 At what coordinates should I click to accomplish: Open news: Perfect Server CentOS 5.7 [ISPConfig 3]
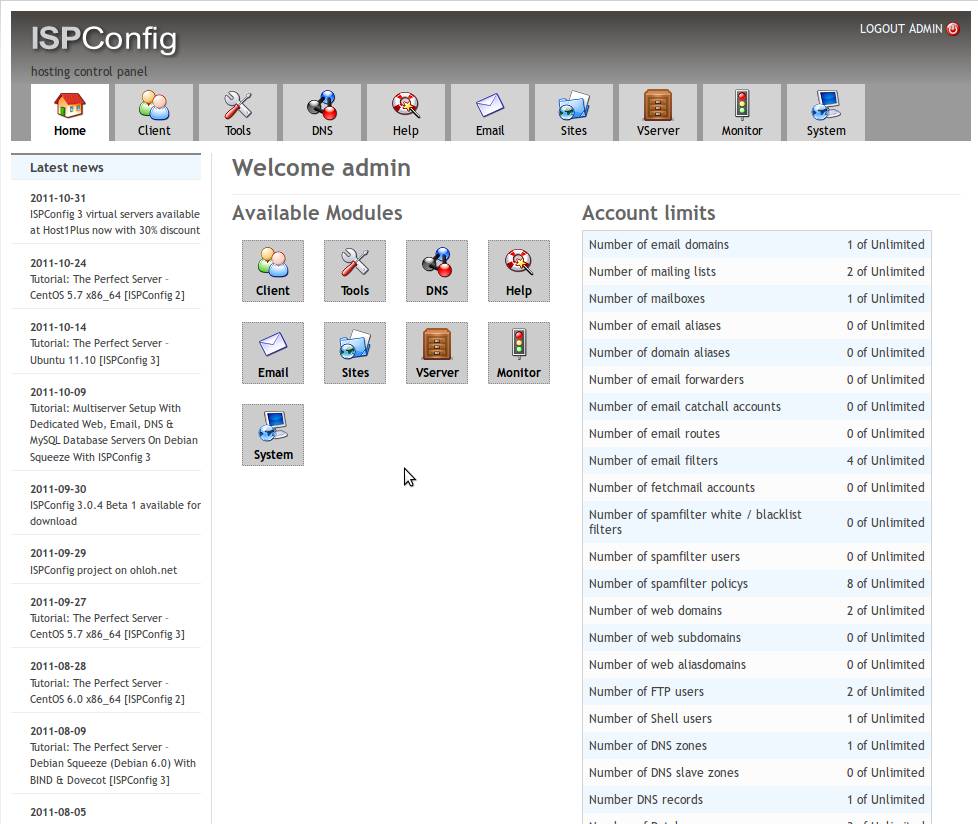coord(107,626)
